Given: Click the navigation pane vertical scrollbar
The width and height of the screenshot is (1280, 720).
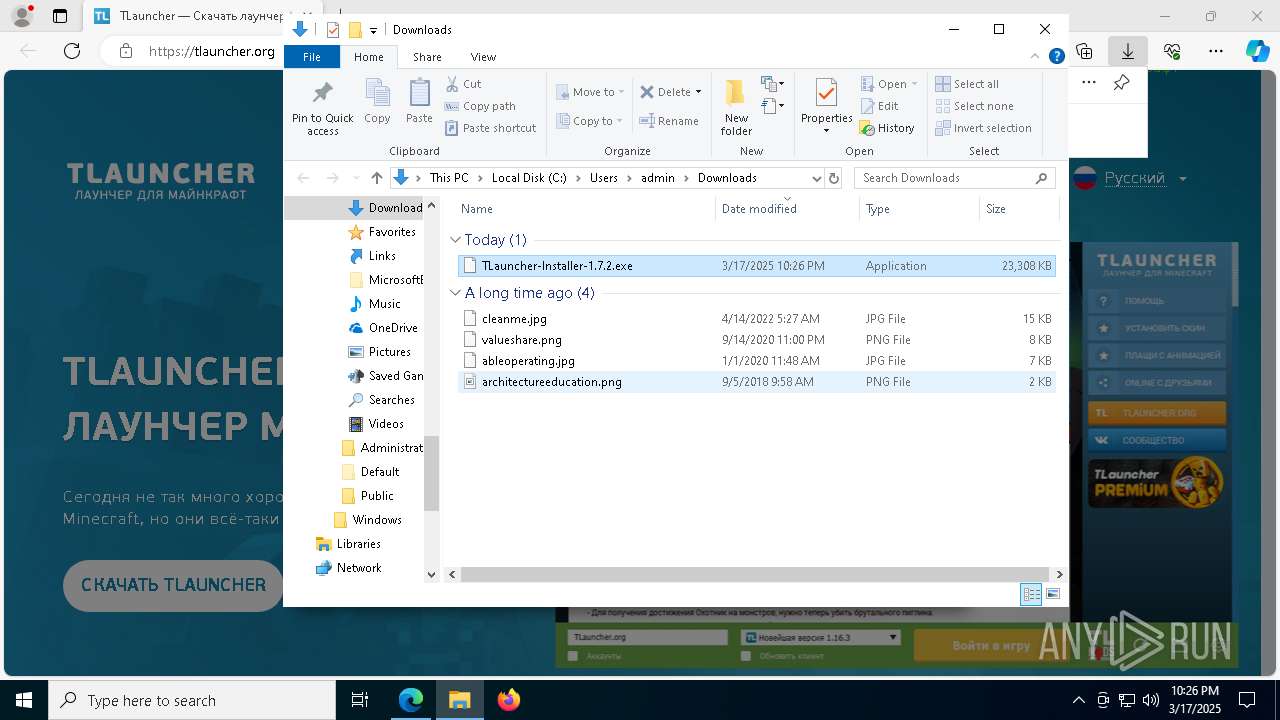Looking at the screenshot, I should (432, 472).
